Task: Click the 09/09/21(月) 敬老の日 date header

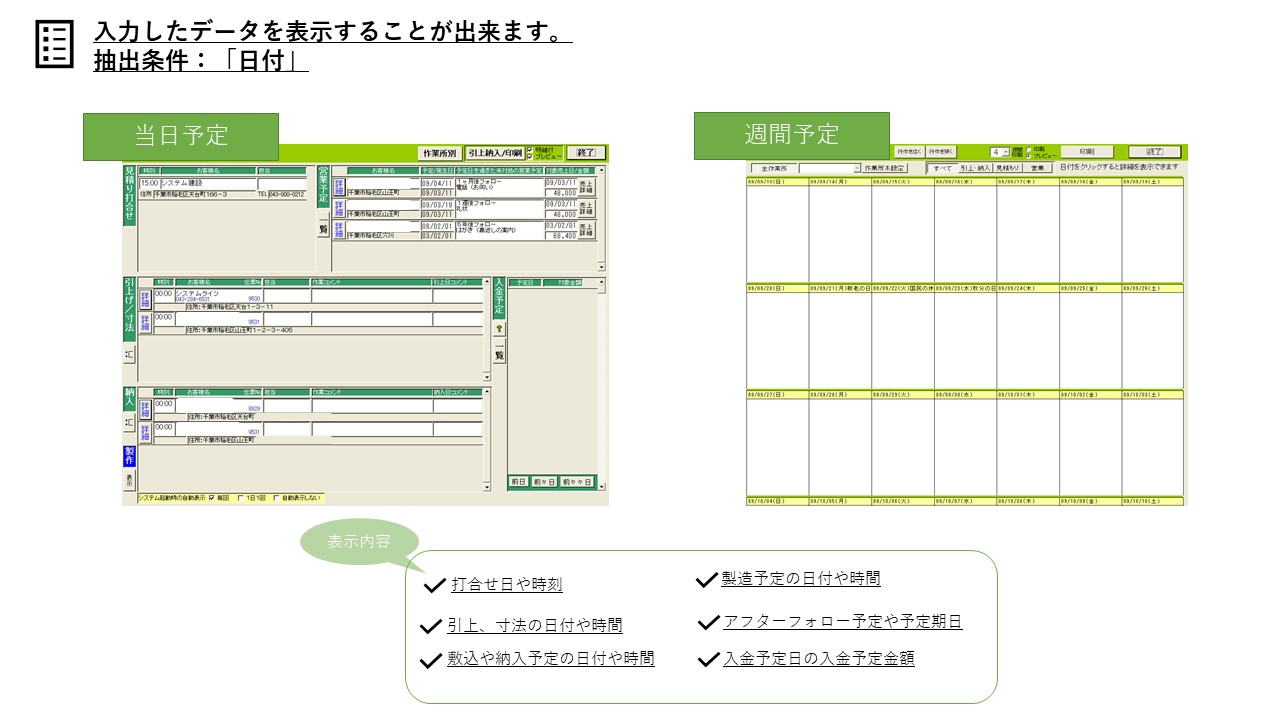Action: pyautogui.click(x=840, y=288)
